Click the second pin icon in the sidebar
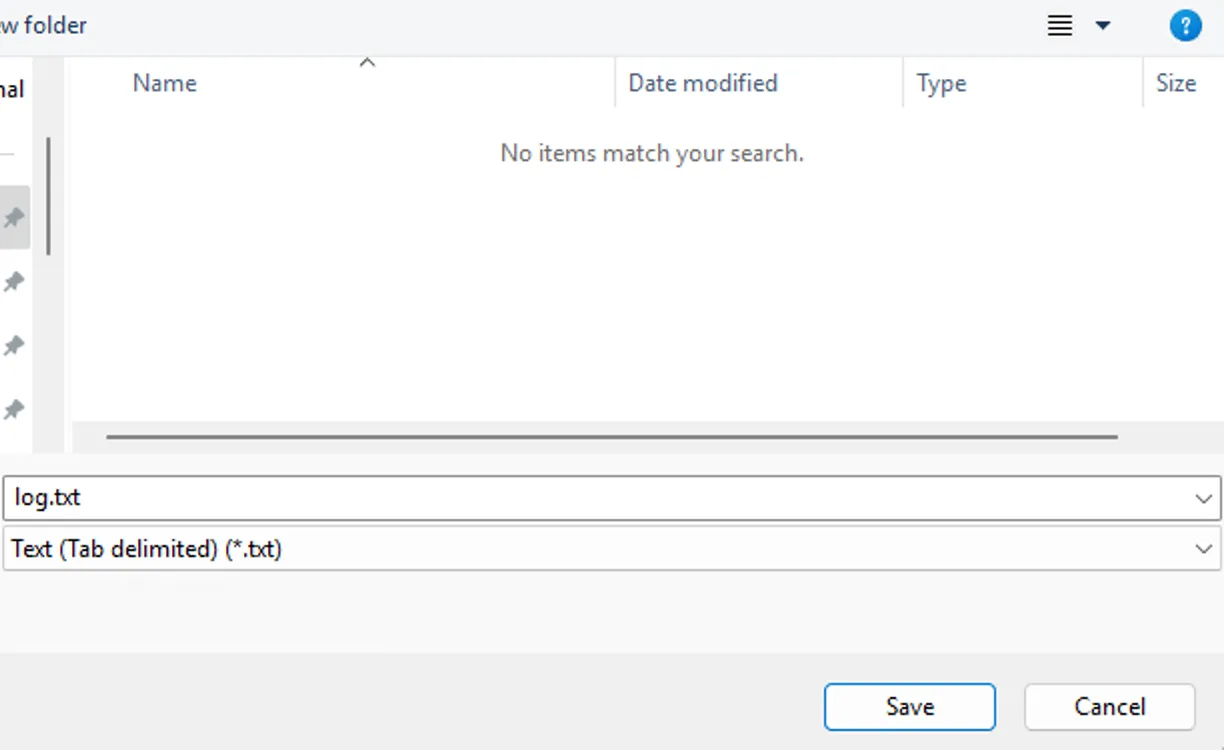 [14, 282]
